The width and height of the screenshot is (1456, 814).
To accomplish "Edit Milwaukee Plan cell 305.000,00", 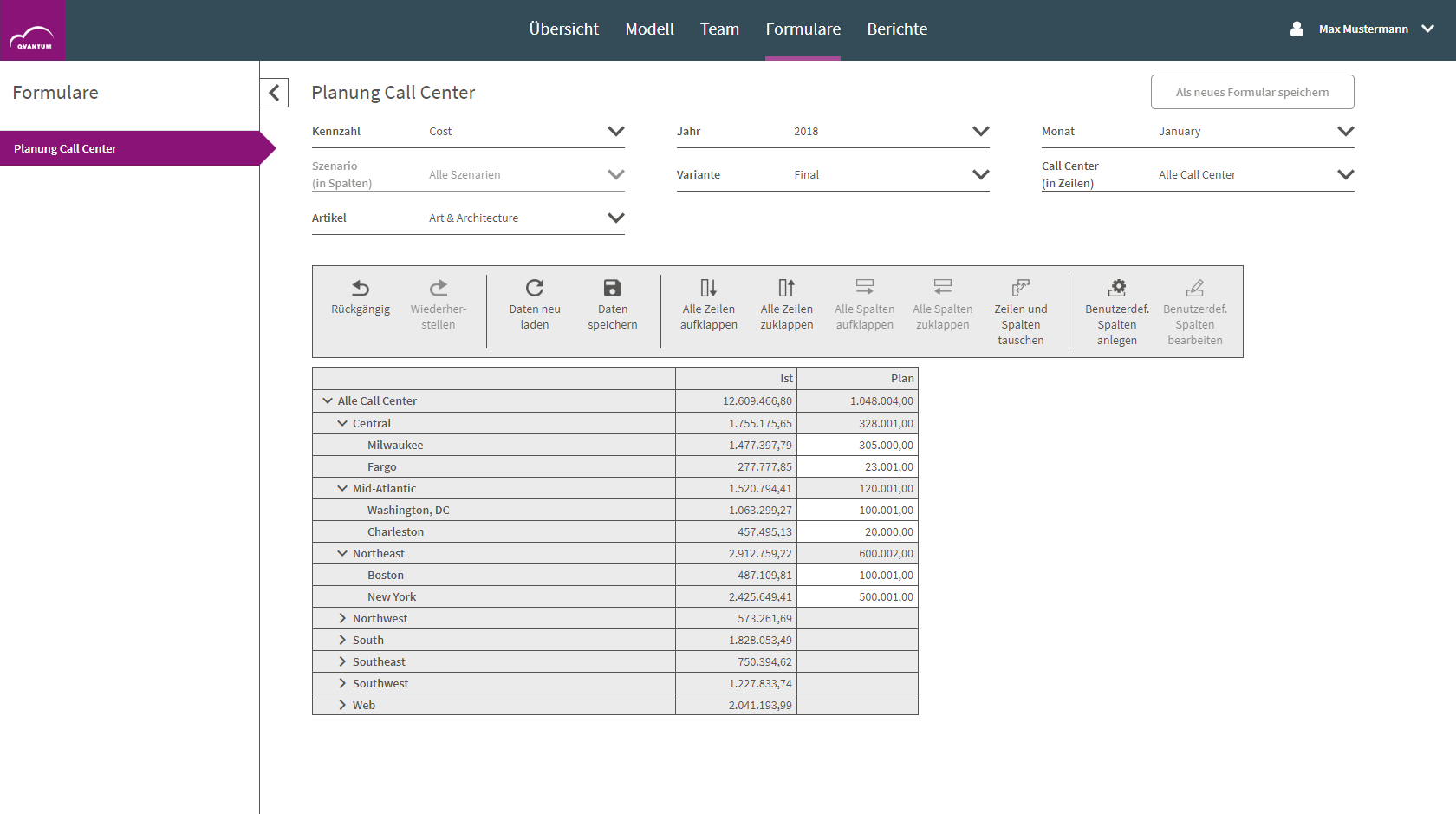I will 857,445.
